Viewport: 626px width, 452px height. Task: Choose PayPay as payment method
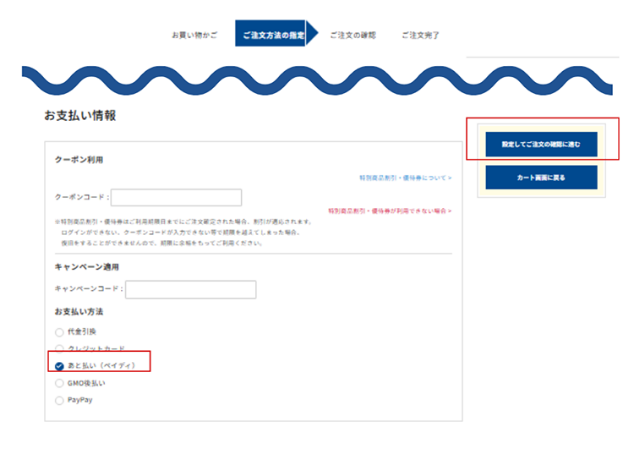coord(60,400)
